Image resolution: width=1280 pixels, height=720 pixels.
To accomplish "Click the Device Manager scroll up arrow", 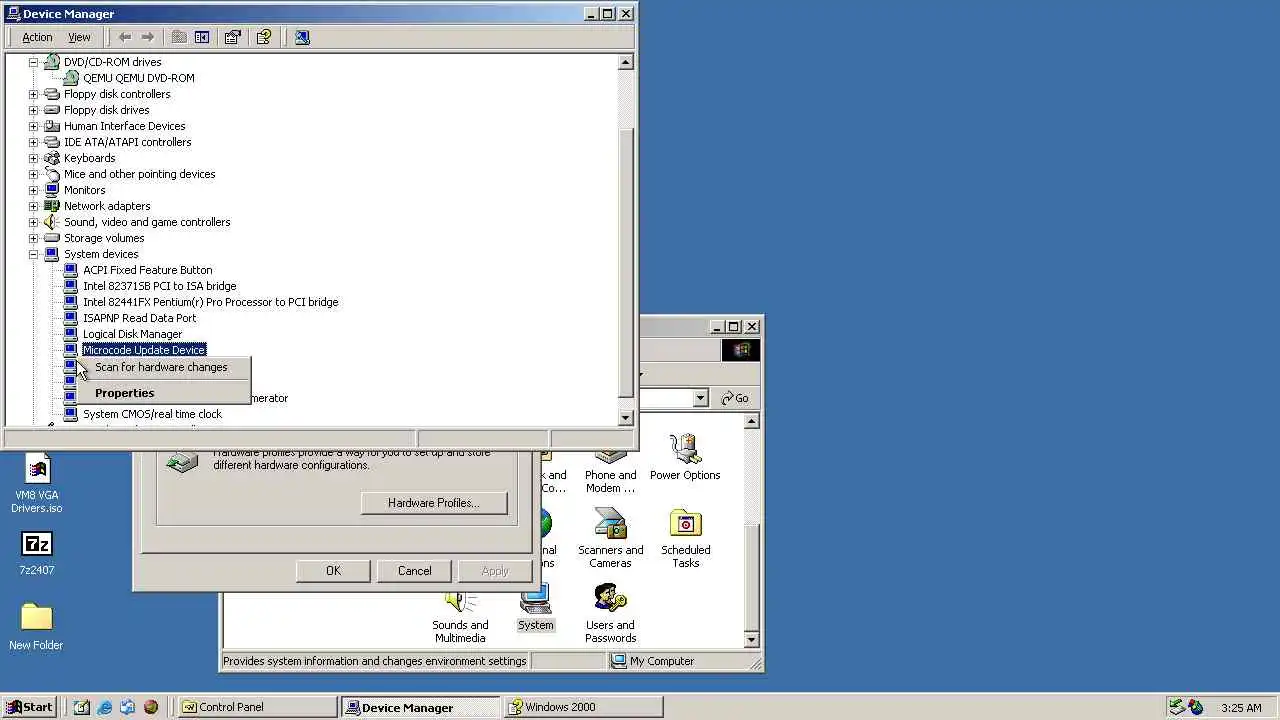I will coord(626,62).
